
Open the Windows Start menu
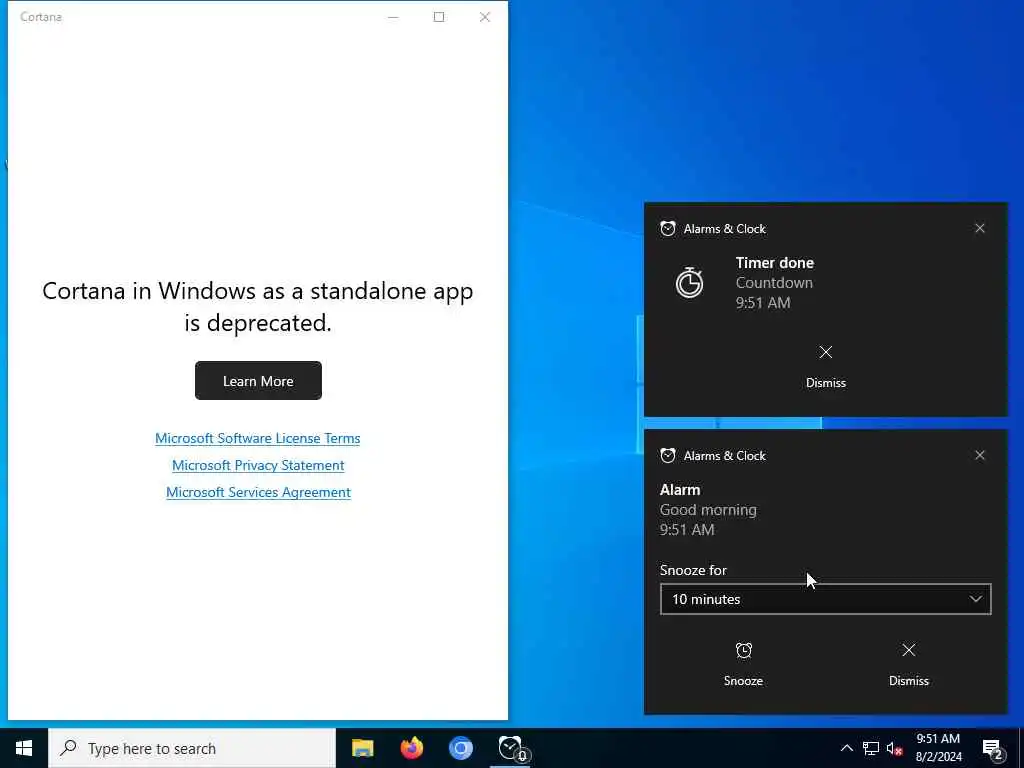24,748
